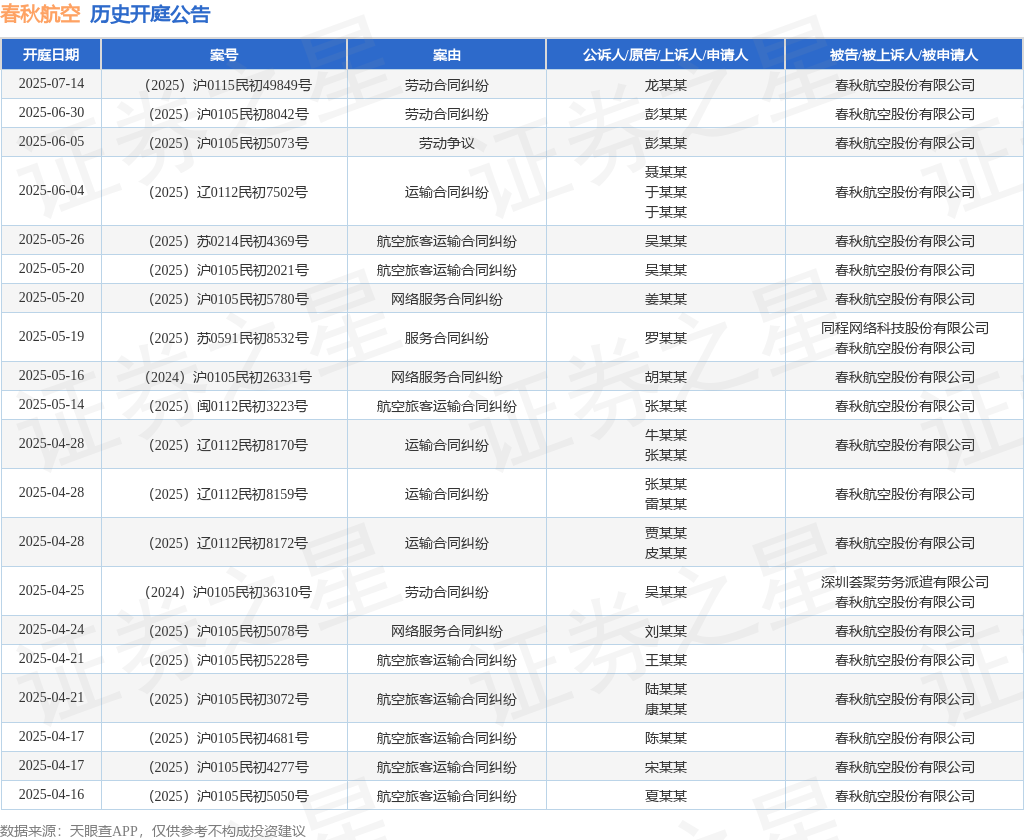1024x840 pixels.
Task: Select the 开庭日期 column header
Action: pyautogui.click(x=51, y=55)
